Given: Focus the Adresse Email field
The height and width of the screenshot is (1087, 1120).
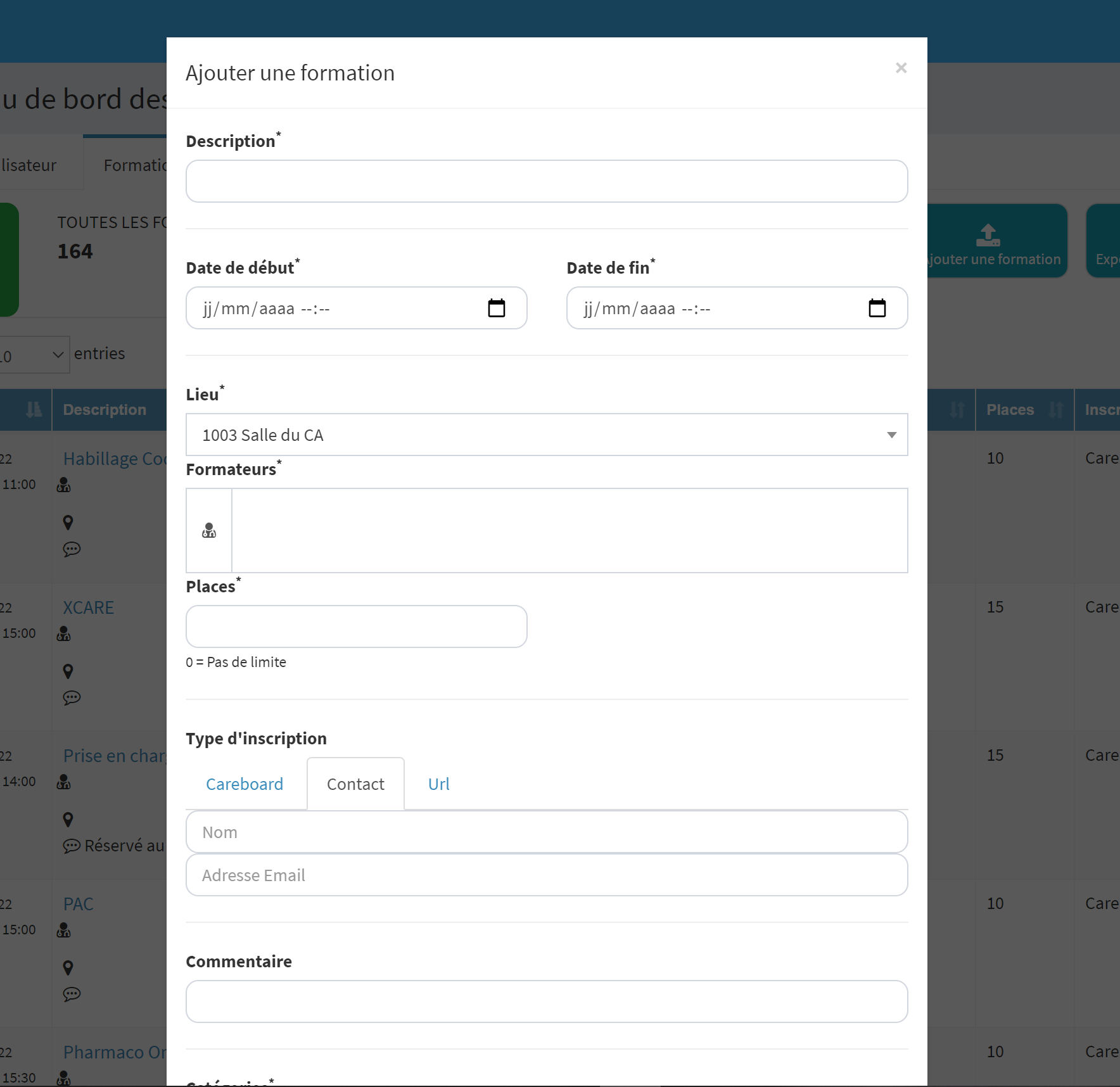Looking at the screenshot, I should 547,875.
